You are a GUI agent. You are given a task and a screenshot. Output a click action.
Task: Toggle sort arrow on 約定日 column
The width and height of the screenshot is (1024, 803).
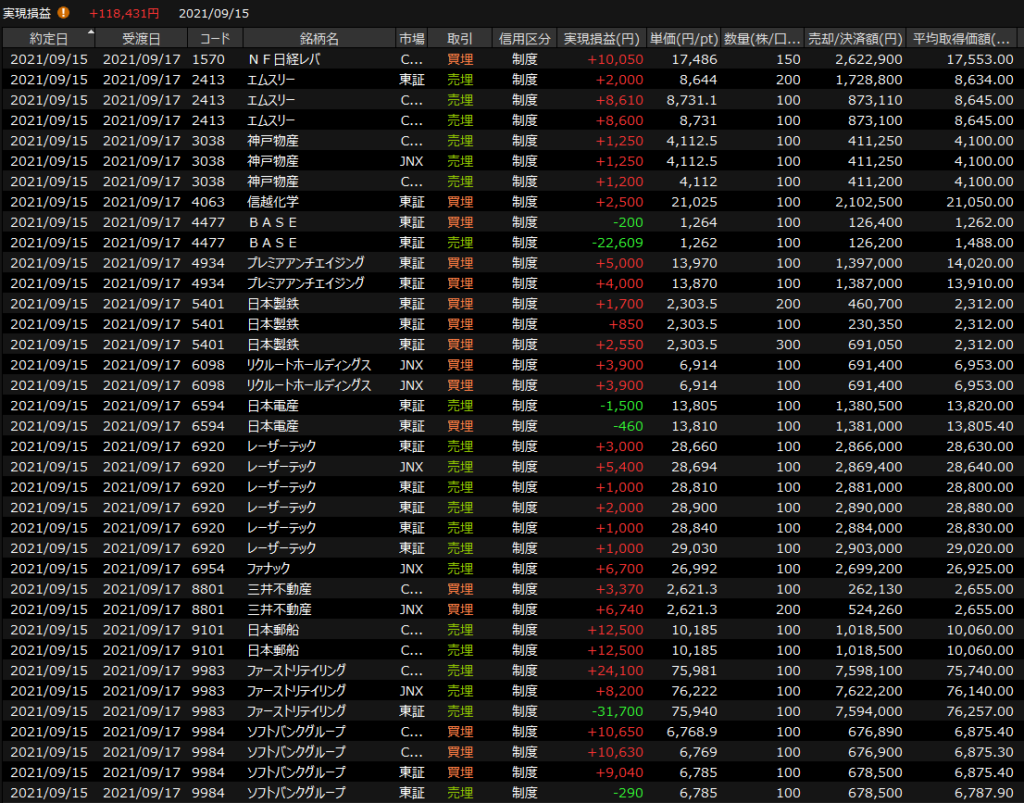(91, 33)
